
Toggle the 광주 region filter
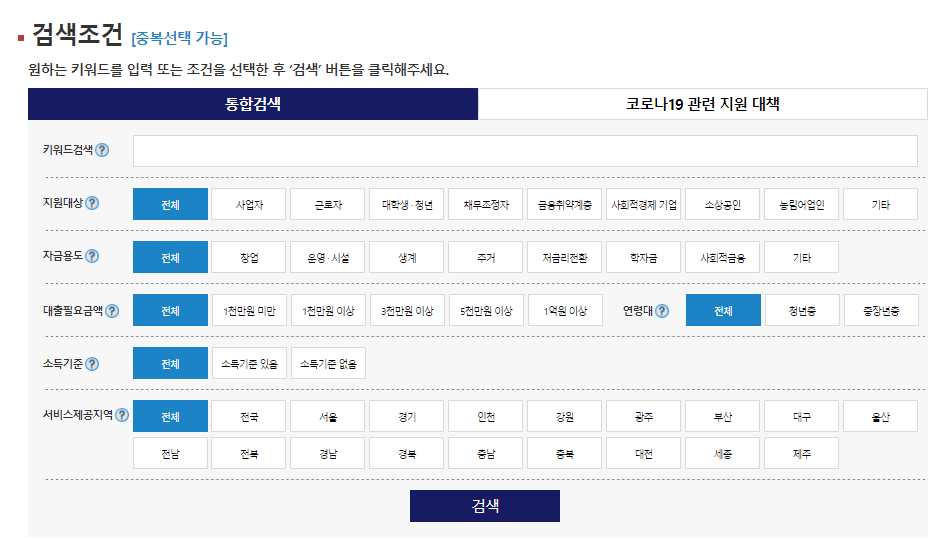643,416
